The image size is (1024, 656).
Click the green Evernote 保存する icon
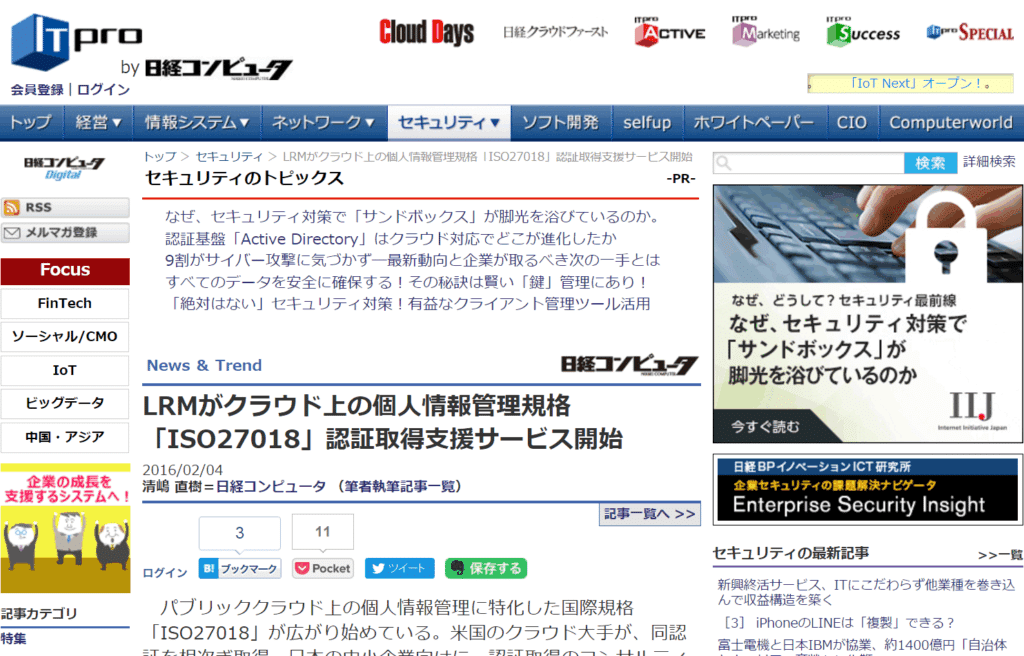pyautogui.click(x=486, y=567)
